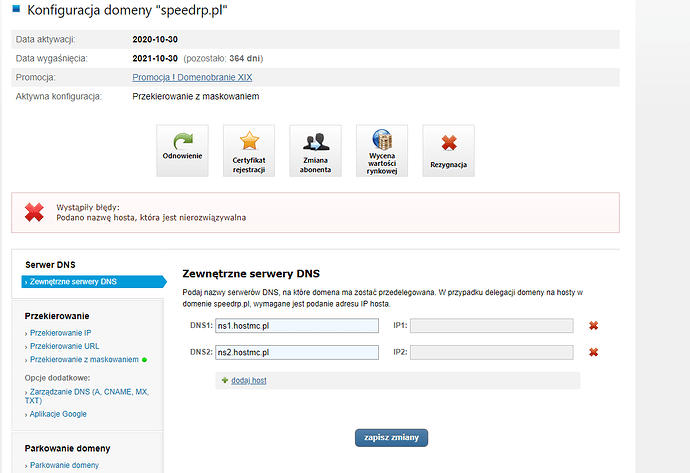
Task: Open Certyfikat rejestracji star icon
Action: pyautogui.click(x=248, y=150)
